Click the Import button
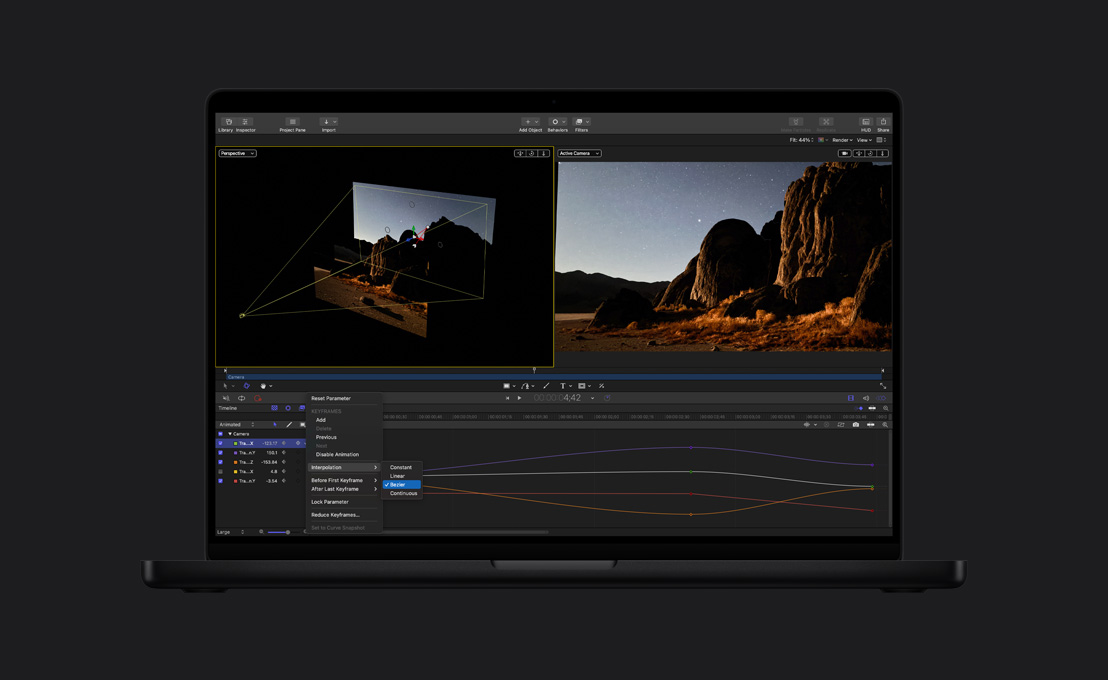1108x680 pixels. point(328,121)
